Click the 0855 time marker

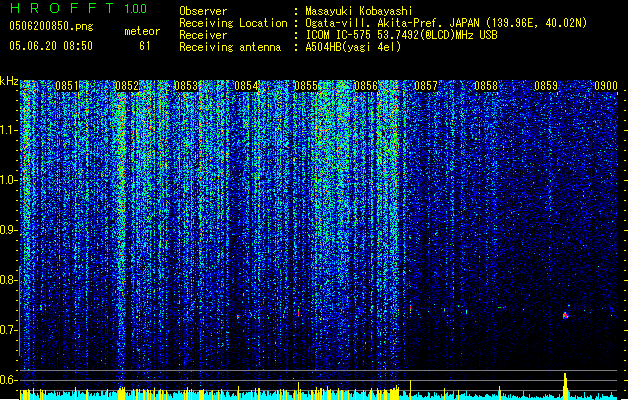point(306,86)
